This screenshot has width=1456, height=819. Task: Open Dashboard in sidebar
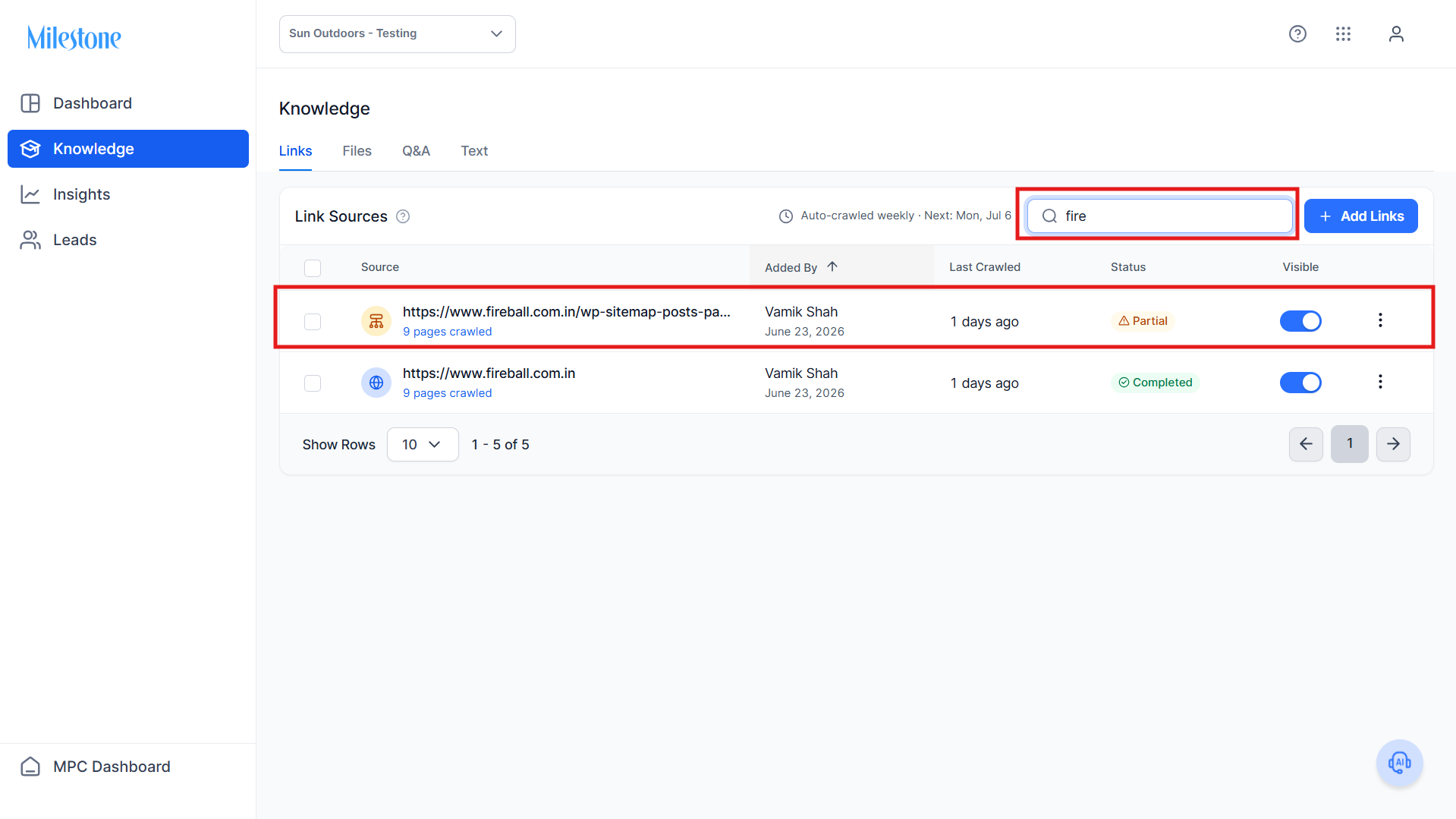(x=128, y=103)
